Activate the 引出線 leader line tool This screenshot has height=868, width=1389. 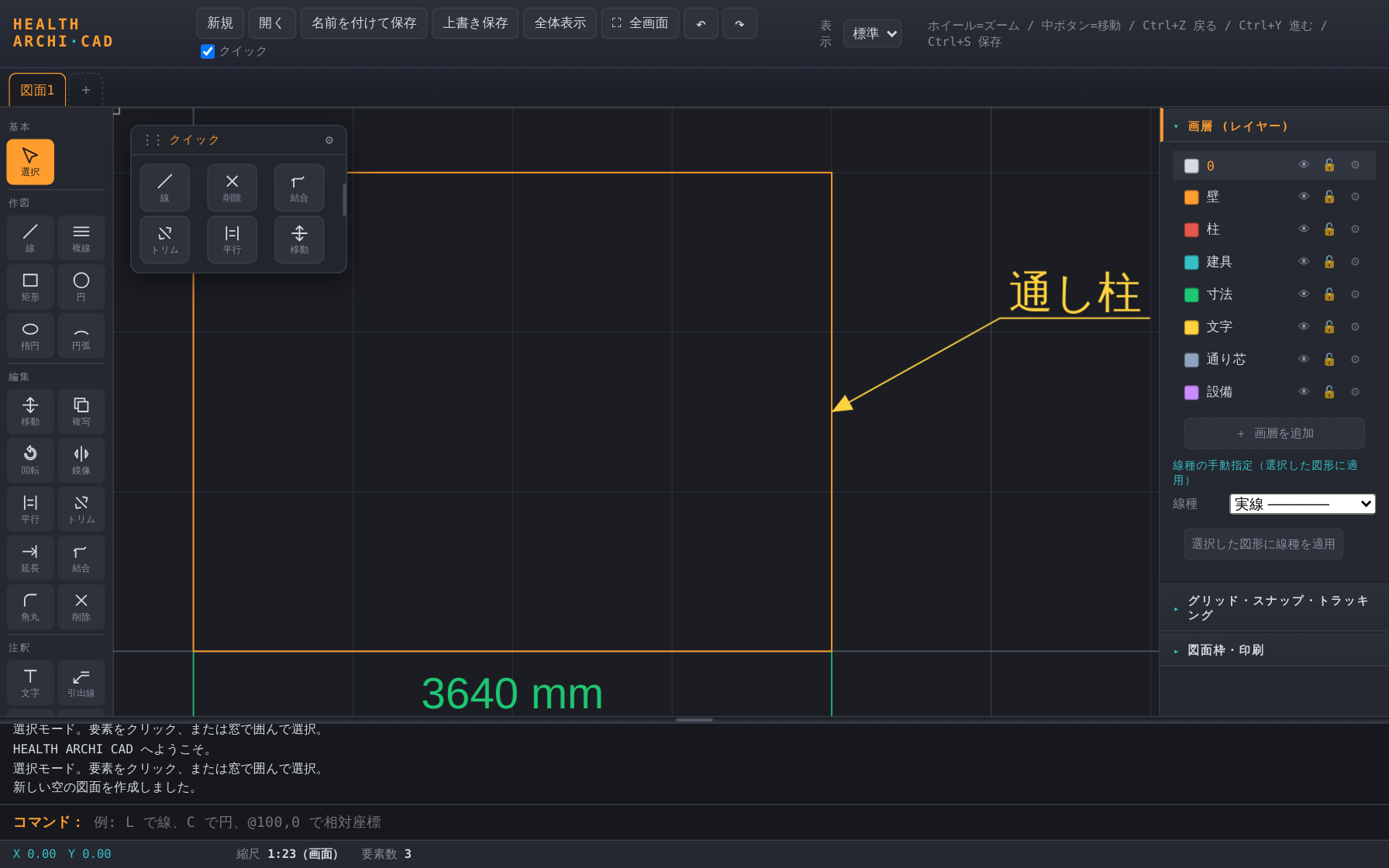[x=81, y=682]
